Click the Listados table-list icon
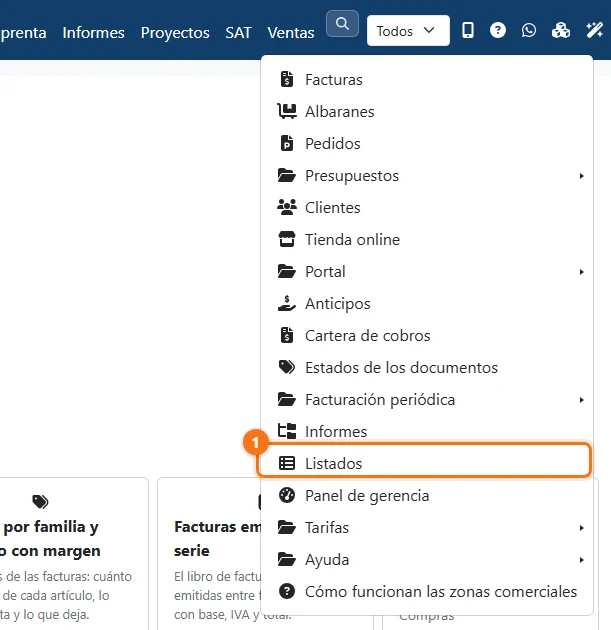 pos(287,463)
